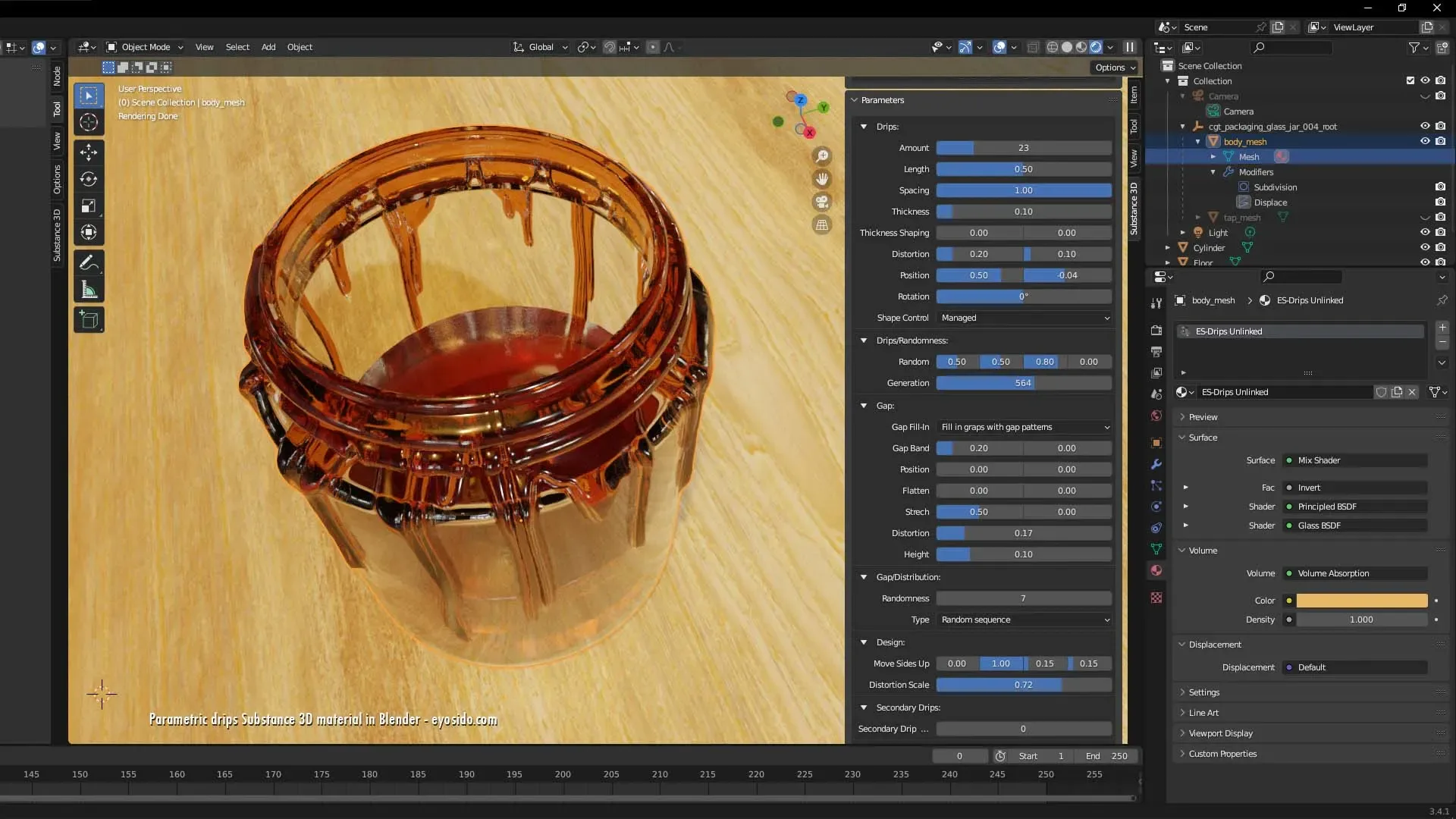Screen dimensions: 1456x819
Task: Toggle Collection exclude checkbox in outliner
Action: coord(1410,80)
